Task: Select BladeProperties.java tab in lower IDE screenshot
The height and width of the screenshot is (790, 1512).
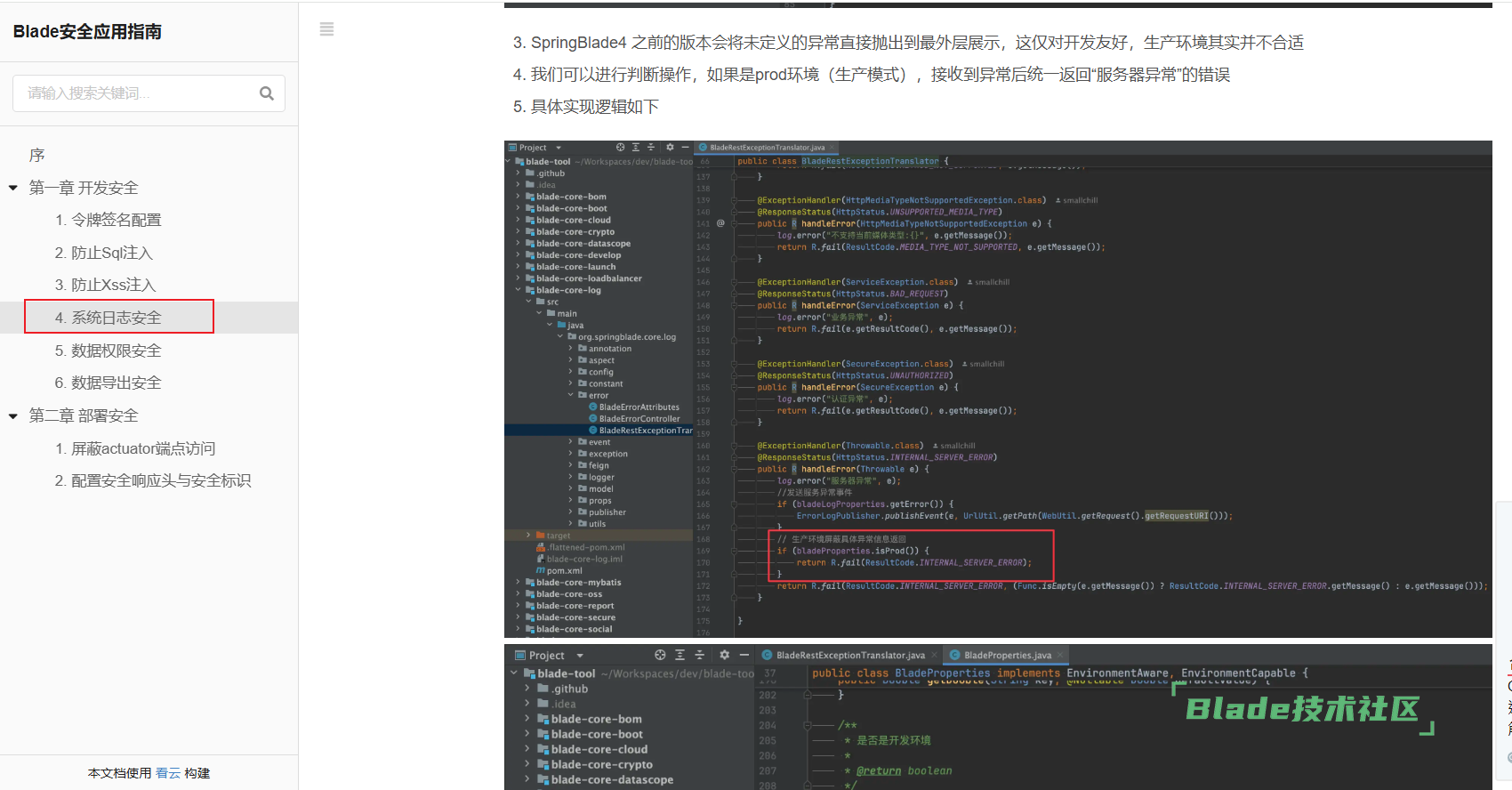Action: pos(1006,656)
